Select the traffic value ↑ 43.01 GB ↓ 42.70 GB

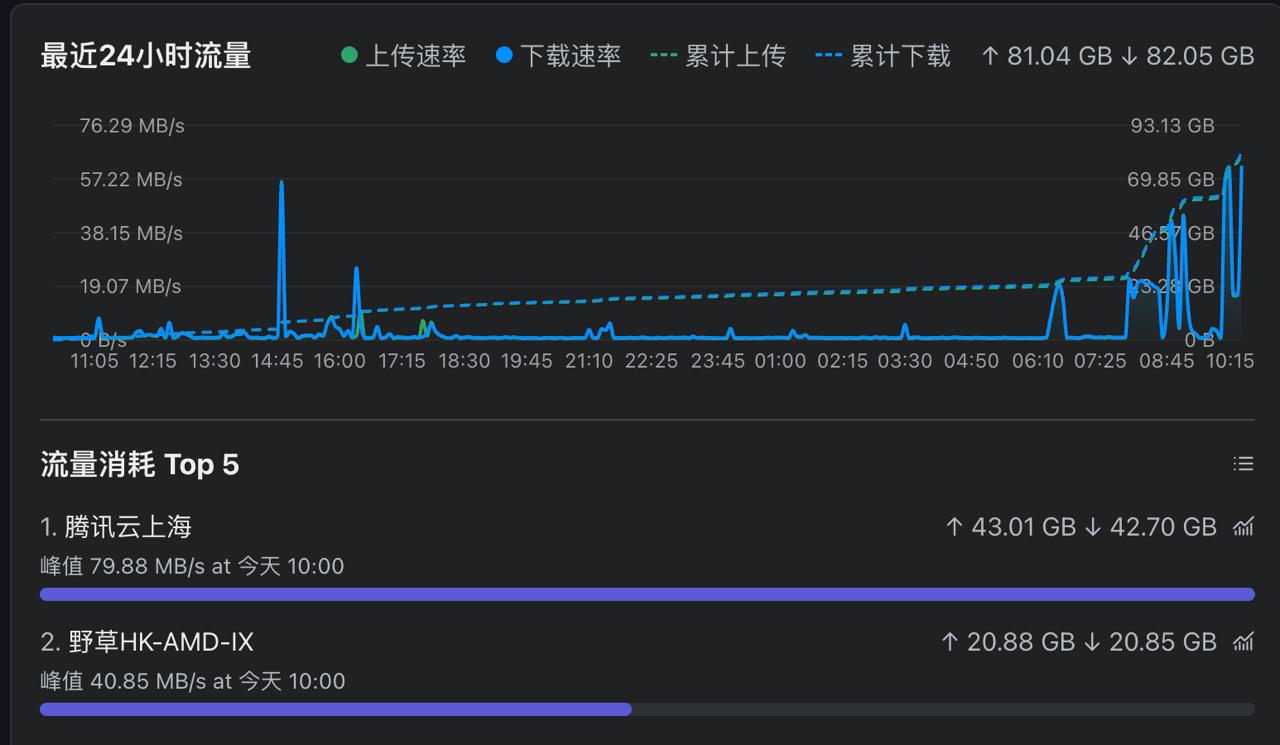pyautogui.click(x=1080, y=527)
